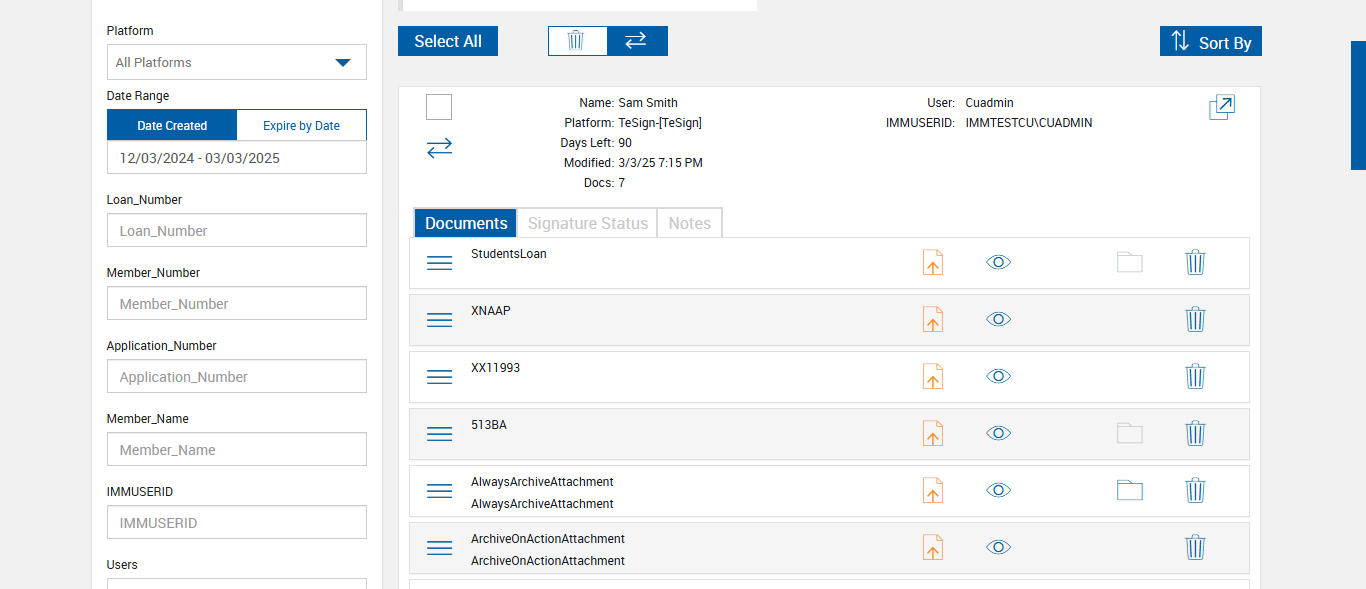Click the Select All button
The height and width of the screenshot is (589, 1366).
coord(448,41)
